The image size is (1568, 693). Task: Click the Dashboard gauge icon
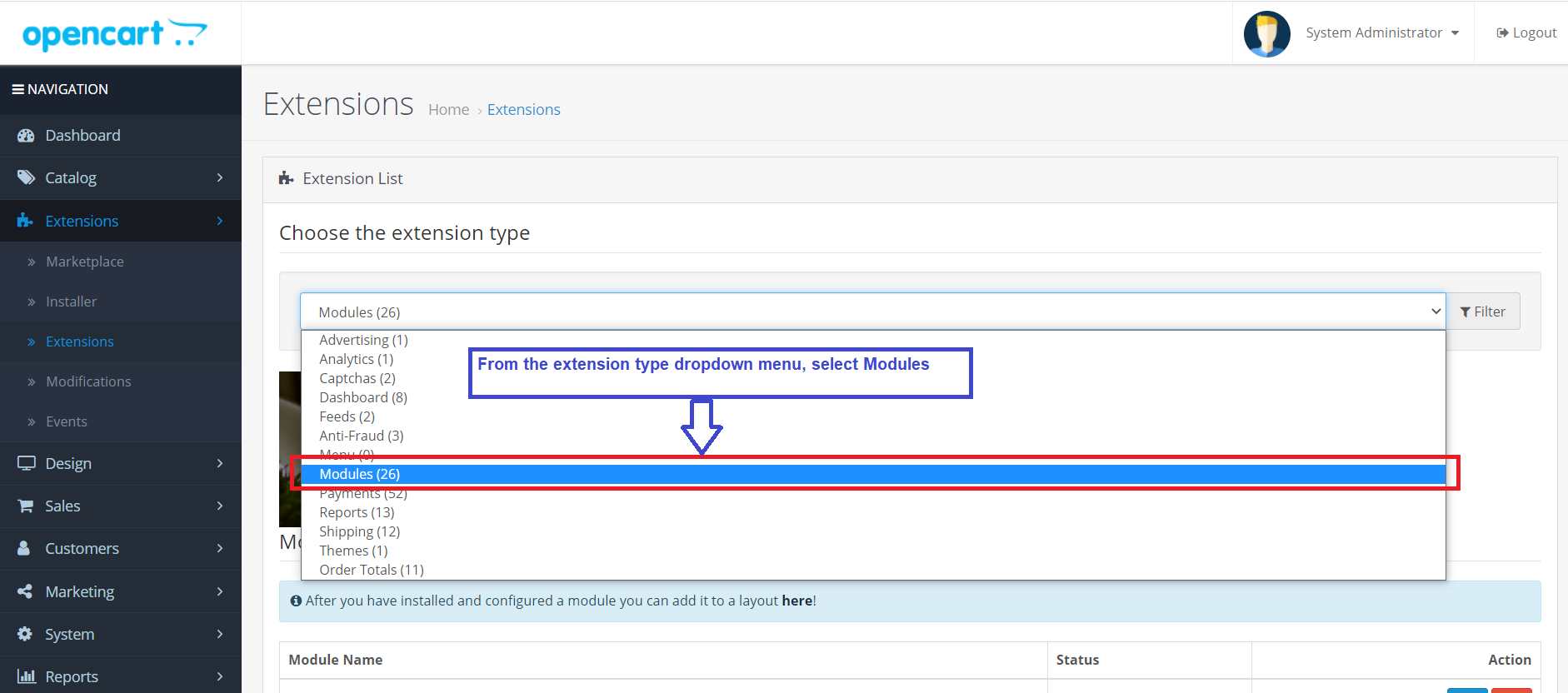click(26, 136)
